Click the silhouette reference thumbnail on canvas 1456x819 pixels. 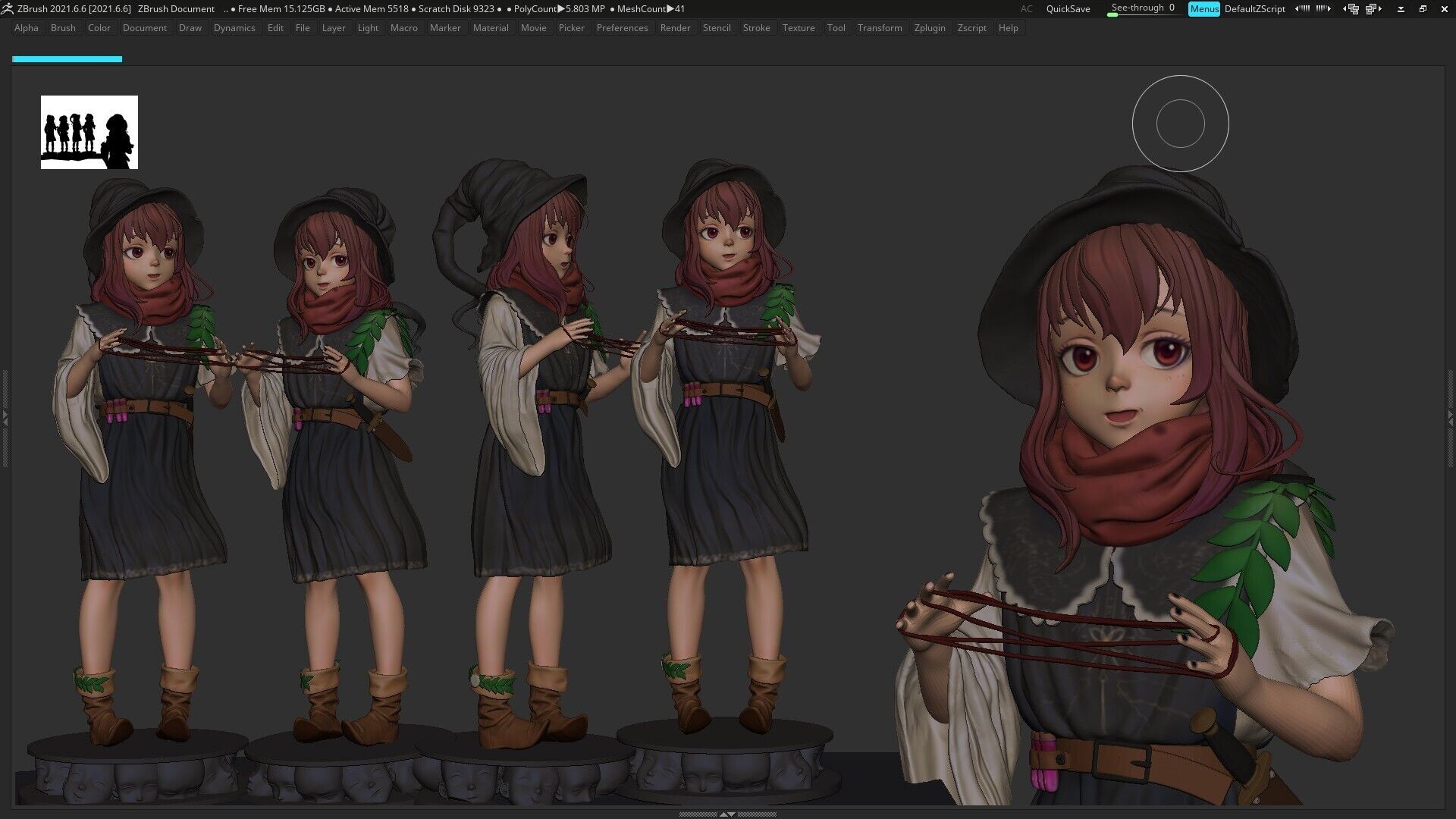[x=89, y=132]
